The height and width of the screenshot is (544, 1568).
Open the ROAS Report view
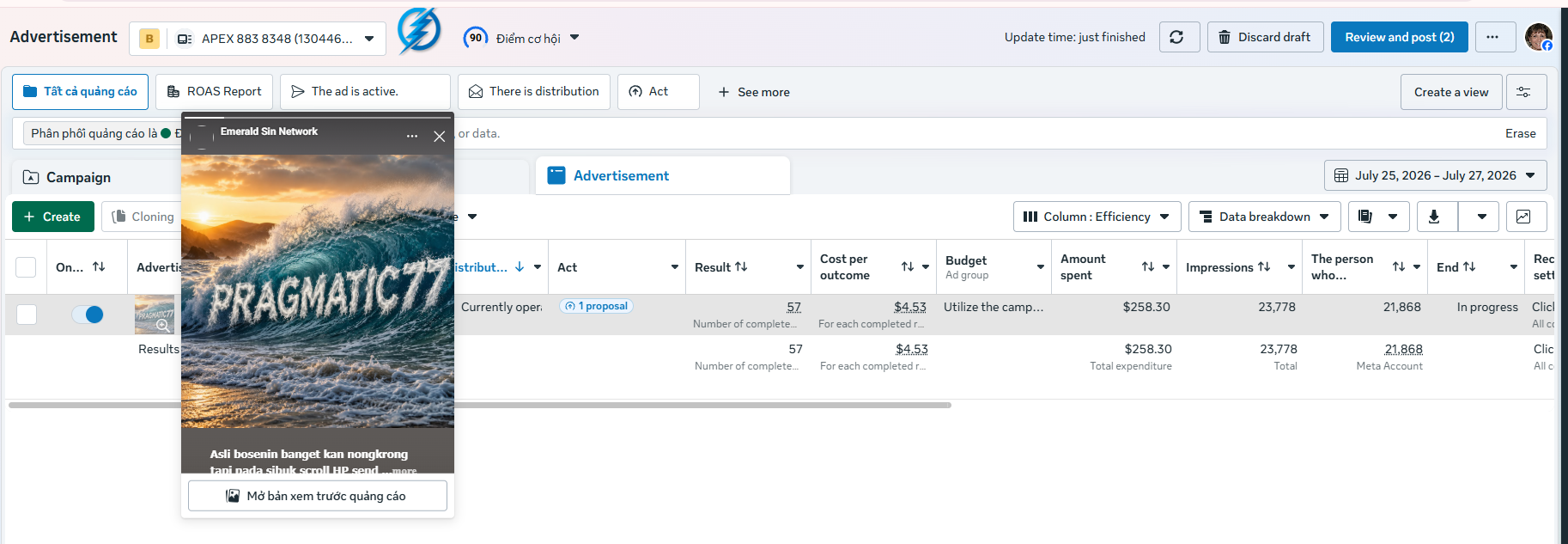[214, 92]
